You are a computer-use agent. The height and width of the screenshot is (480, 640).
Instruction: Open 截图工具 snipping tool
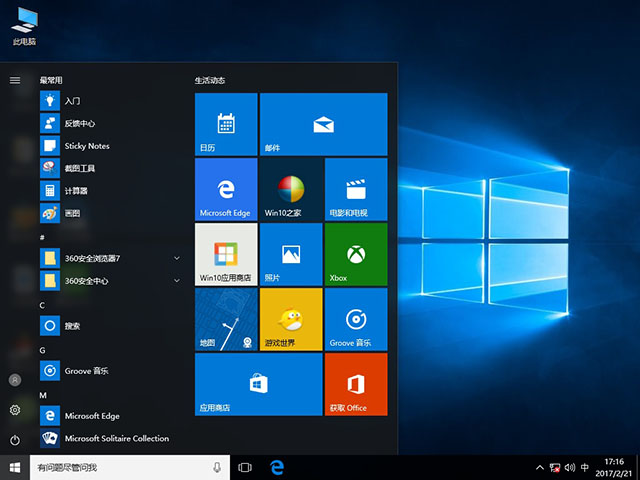coord(111,168)
